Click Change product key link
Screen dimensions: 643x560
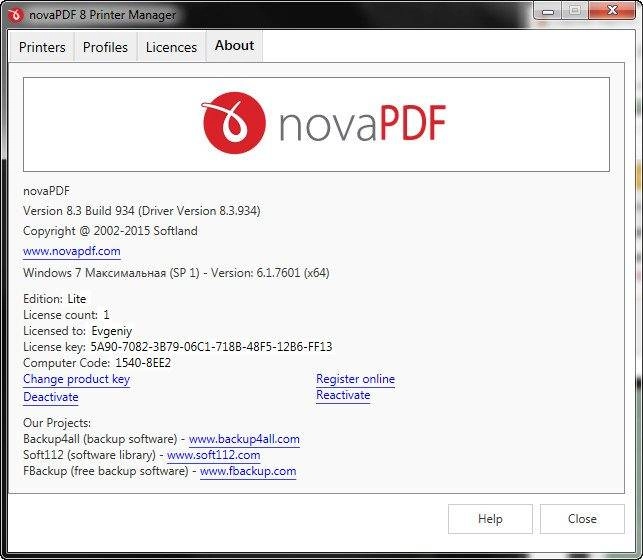pos(77,379)
